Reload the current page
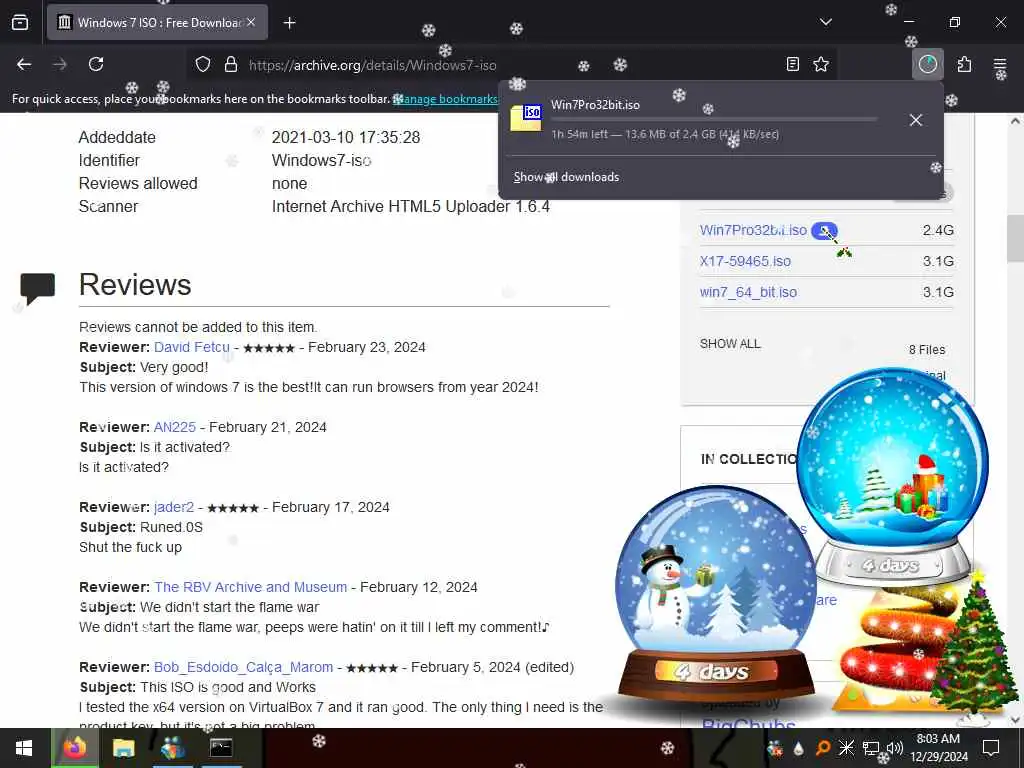 [96, 64]
